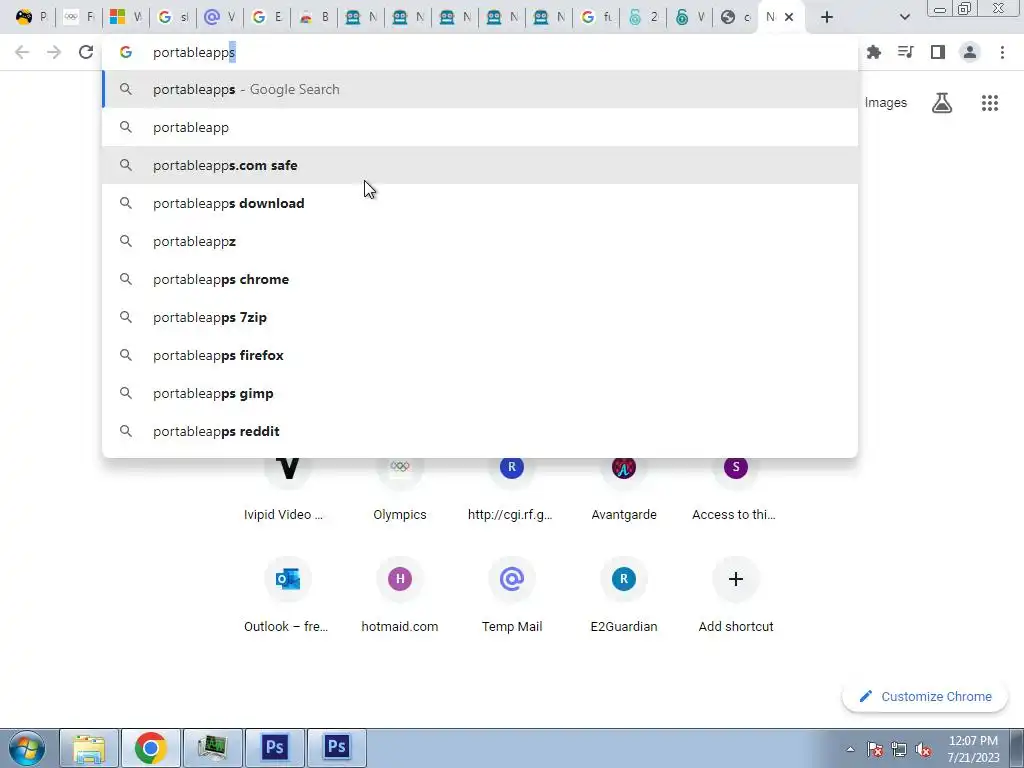Select the 'portableappz' suggestion
This screenshot has height=768, width=1024.
click(x=480, y=241)
